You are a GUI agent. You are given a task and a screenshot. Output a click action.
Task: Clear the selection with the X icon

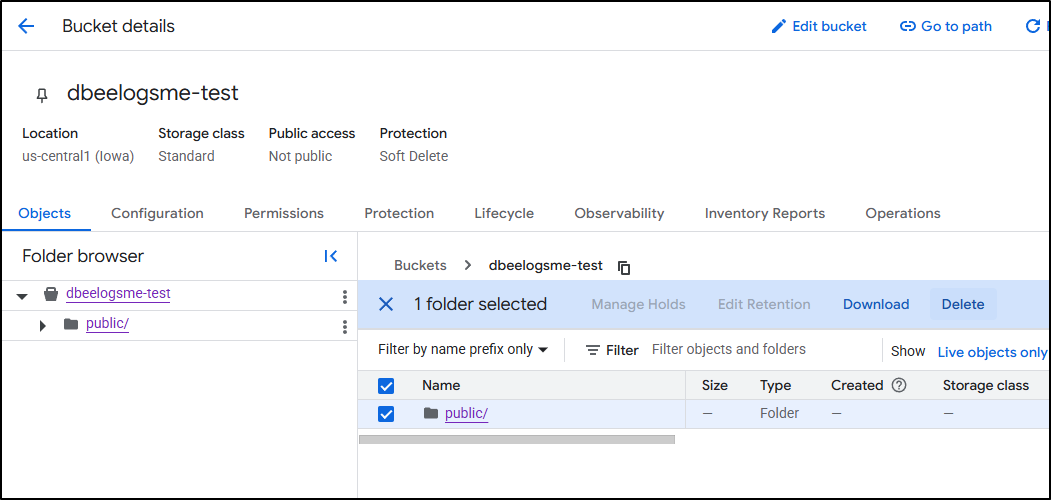point(386,305)
